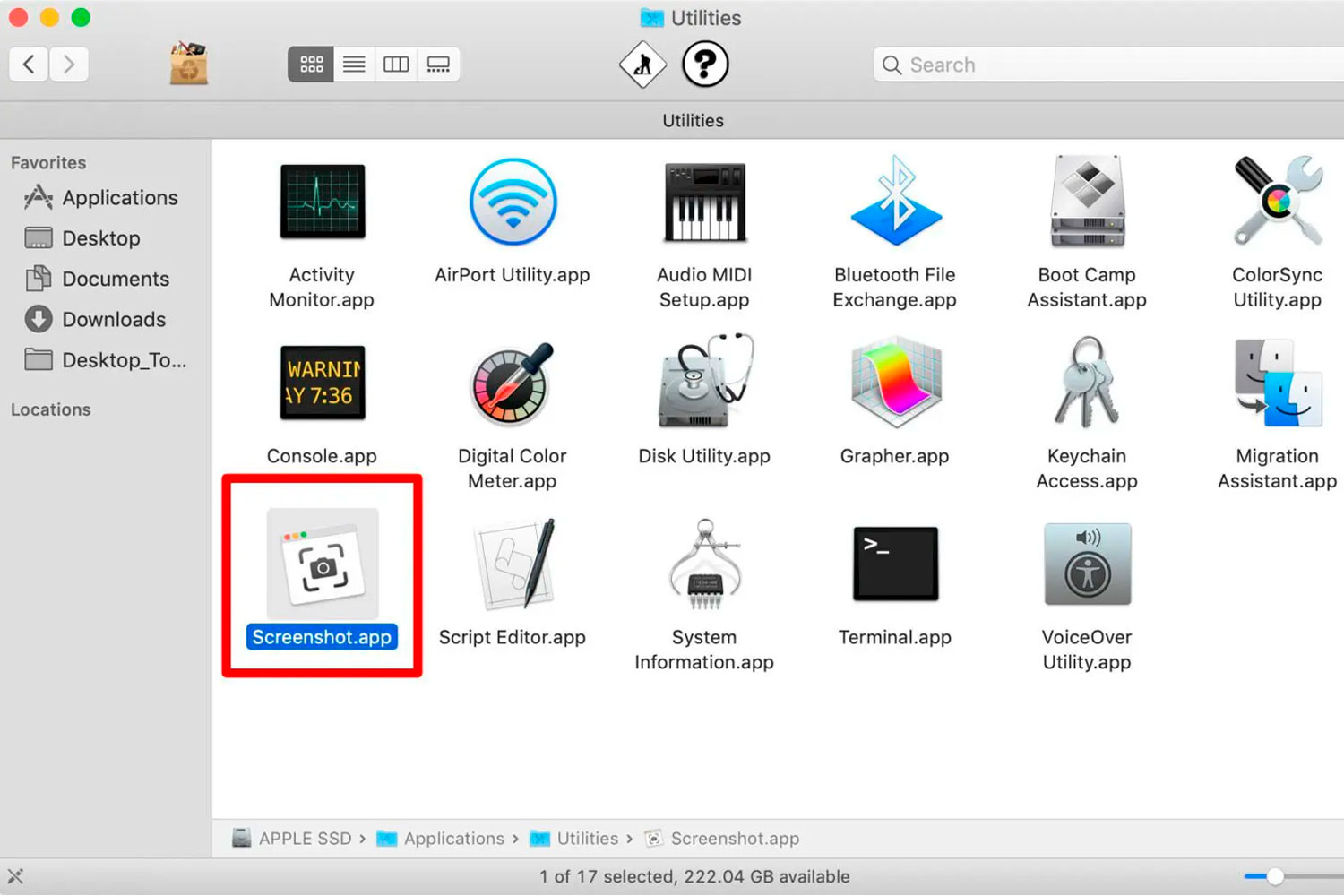Select Disk Utility.app stethoscope icon

(704, 383)
